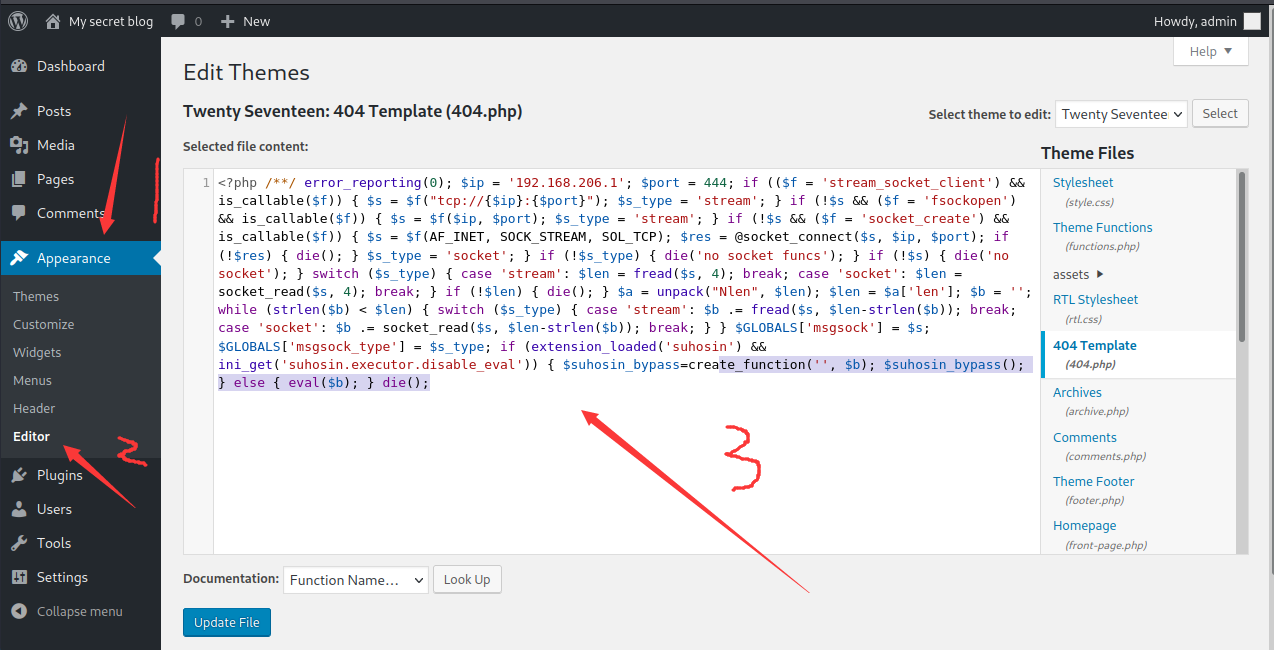Screen dimensions: 1274x650
Task: Expand the Help dropdown tab
Action: [1211, 51]
